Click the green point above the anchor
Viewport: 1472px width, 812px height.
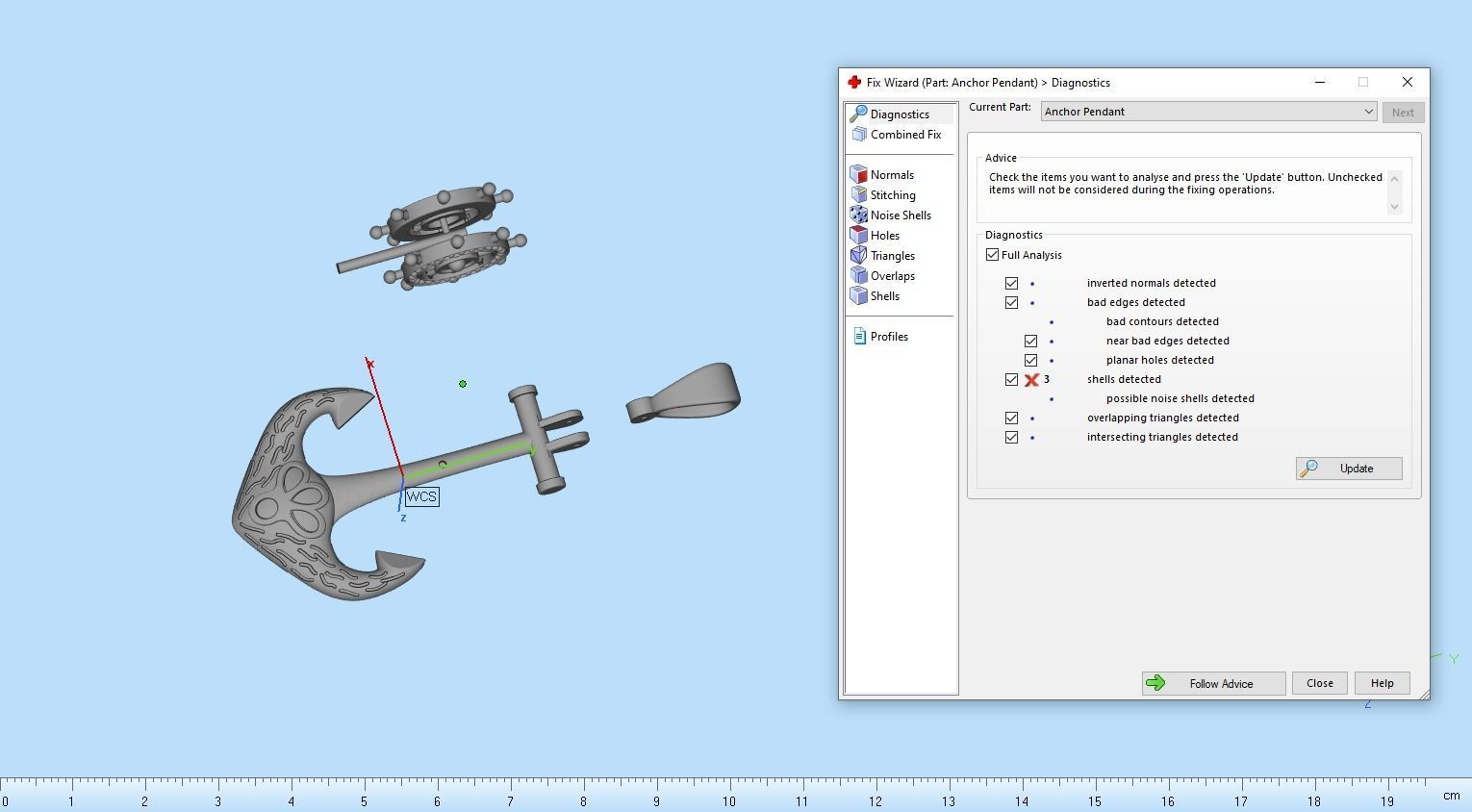point(463,384)
